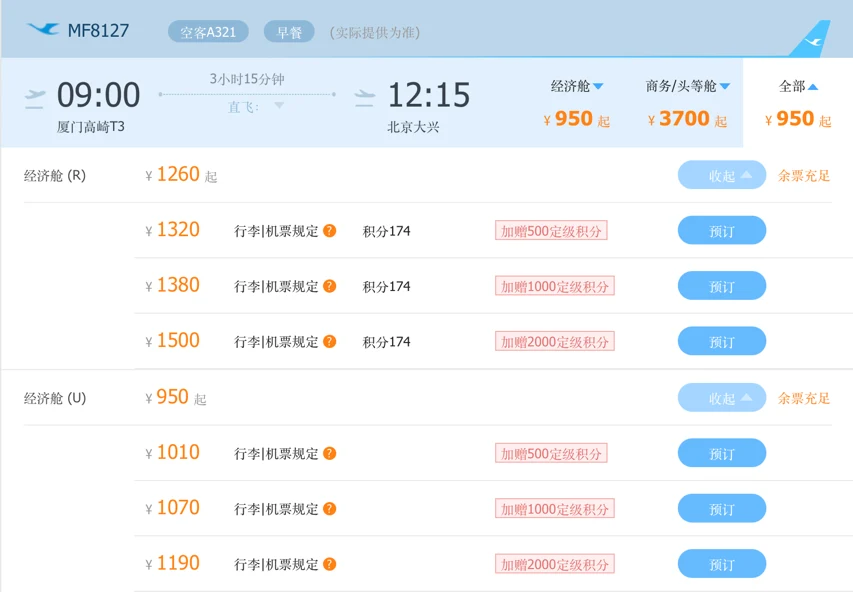Viewport: 853px width, 592px height.
Task: Select the 全部 cabin tab
Action: 798,86
